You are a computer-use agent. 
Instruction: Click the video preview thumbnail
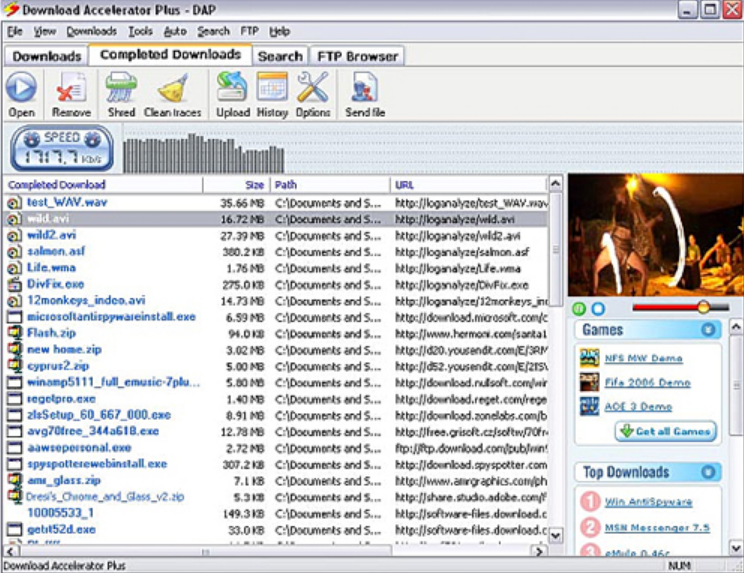pos(656,235)
